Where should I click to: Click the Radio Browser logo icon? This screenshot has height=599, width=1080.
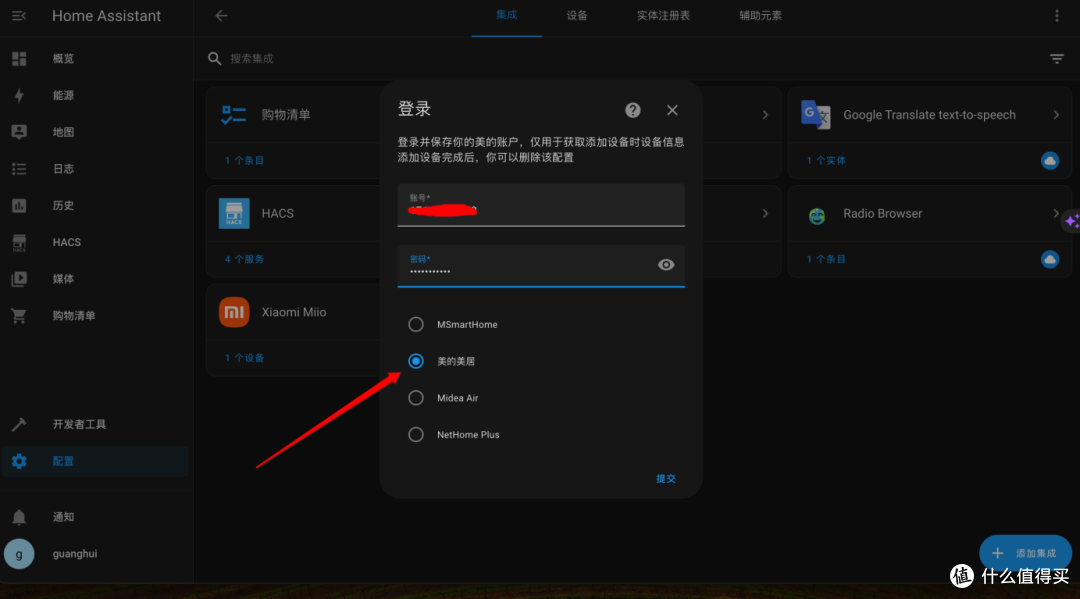pyautogui.click(x=817, y=216)
